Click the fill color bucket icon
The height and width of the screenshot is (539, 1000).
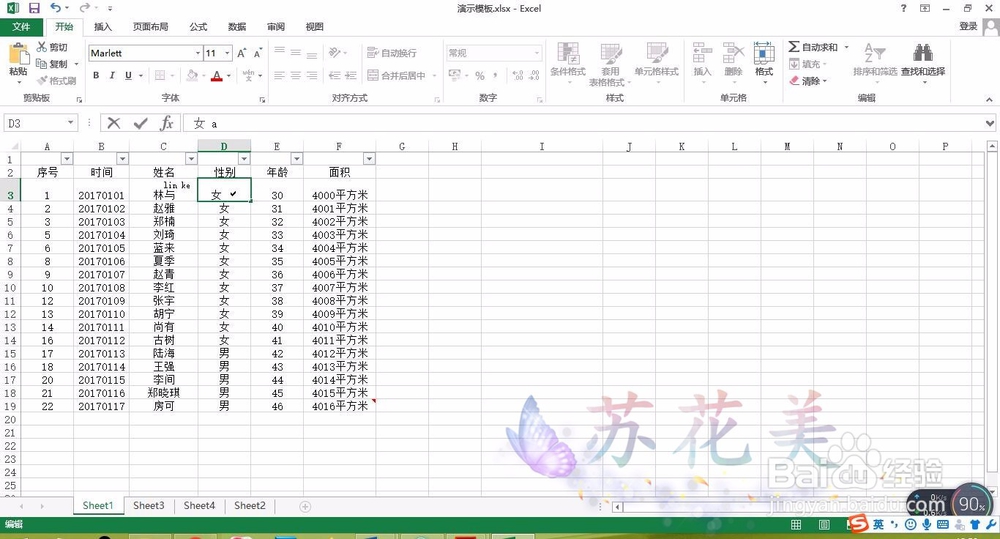(x=191, y=75)
